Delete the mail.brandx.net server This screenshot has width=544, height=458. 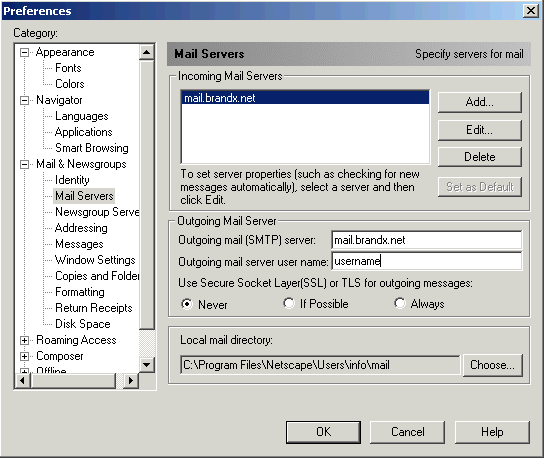click(x=479, y=157)
